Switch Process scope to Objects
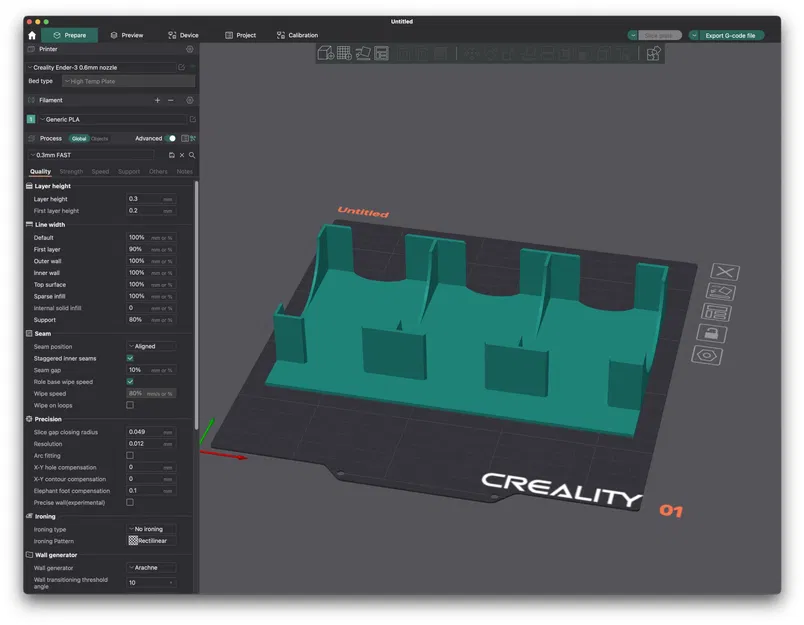The width and height of the screenshot is (804, 625). [99, 139]
